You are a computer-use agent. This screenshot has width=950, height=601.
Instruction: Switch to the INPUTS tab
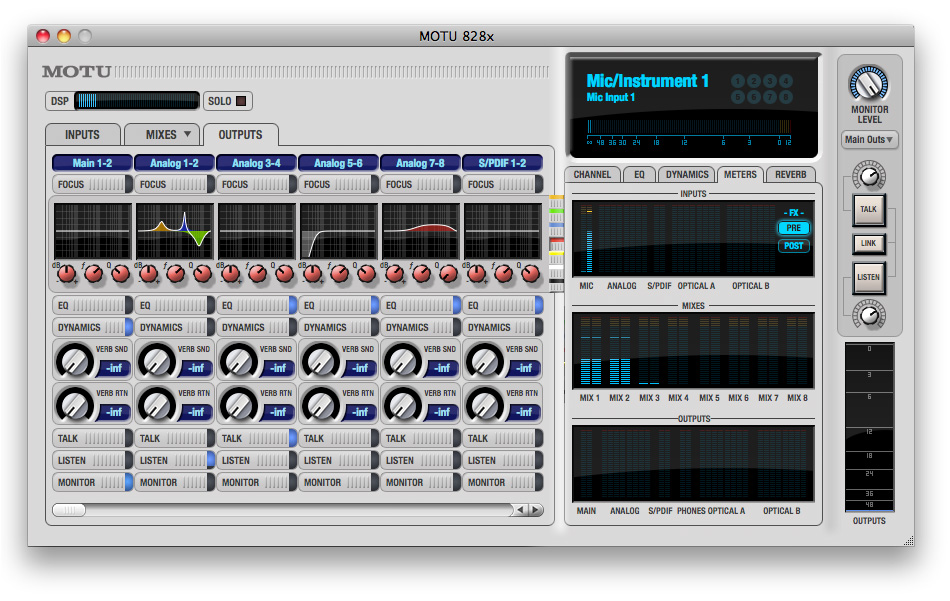(x=82, y=134)
